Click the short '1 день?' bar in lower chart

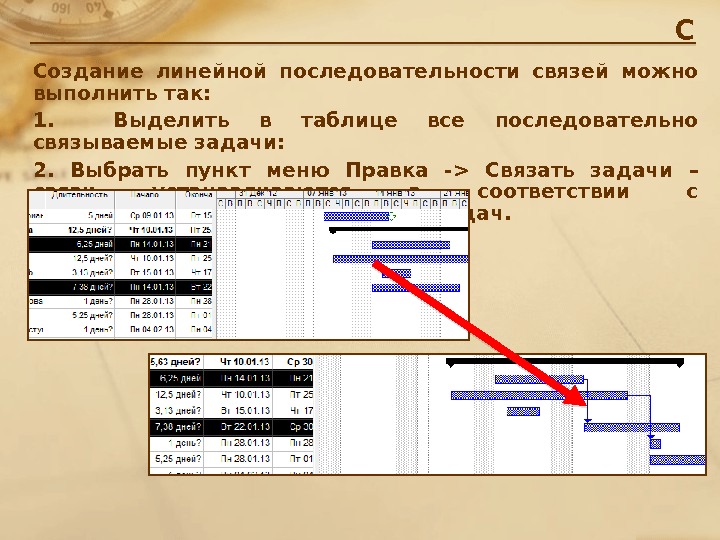(x=655, y=444)
